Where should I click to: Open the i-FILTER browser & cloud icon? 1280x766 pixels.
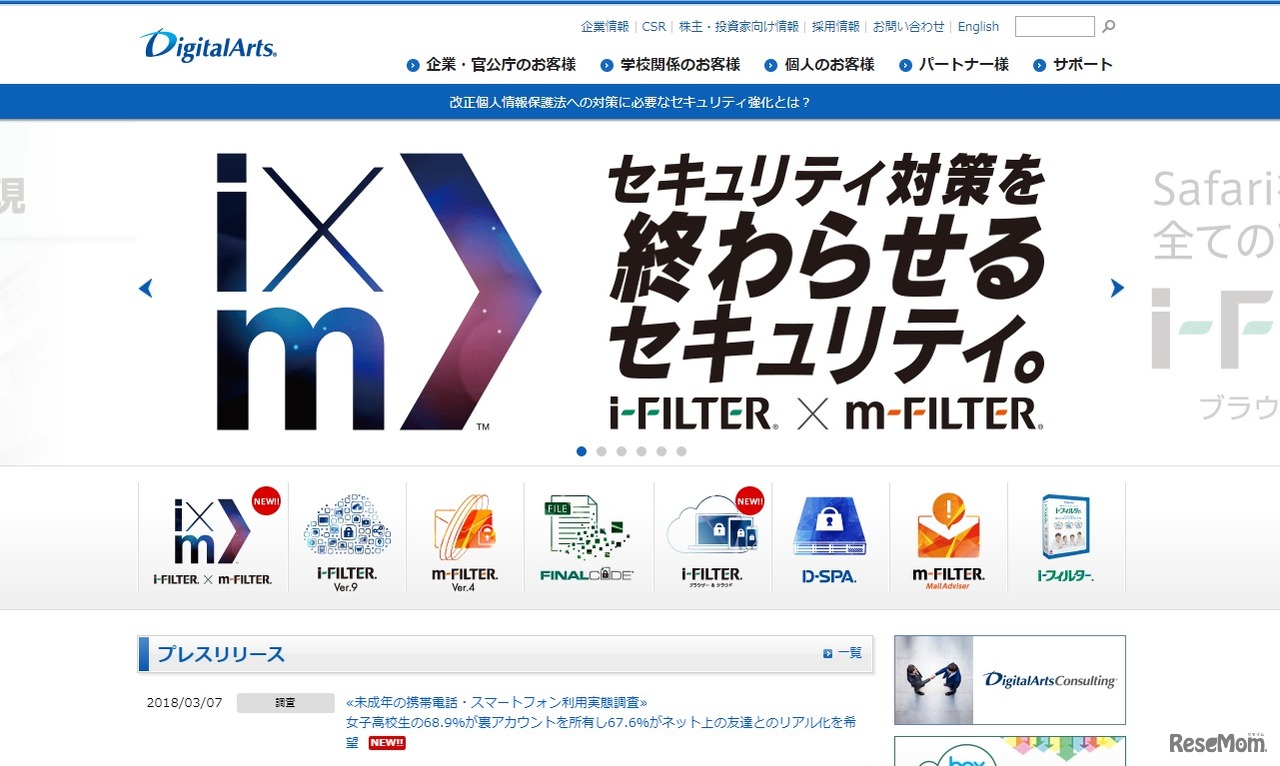pos(713,538)
